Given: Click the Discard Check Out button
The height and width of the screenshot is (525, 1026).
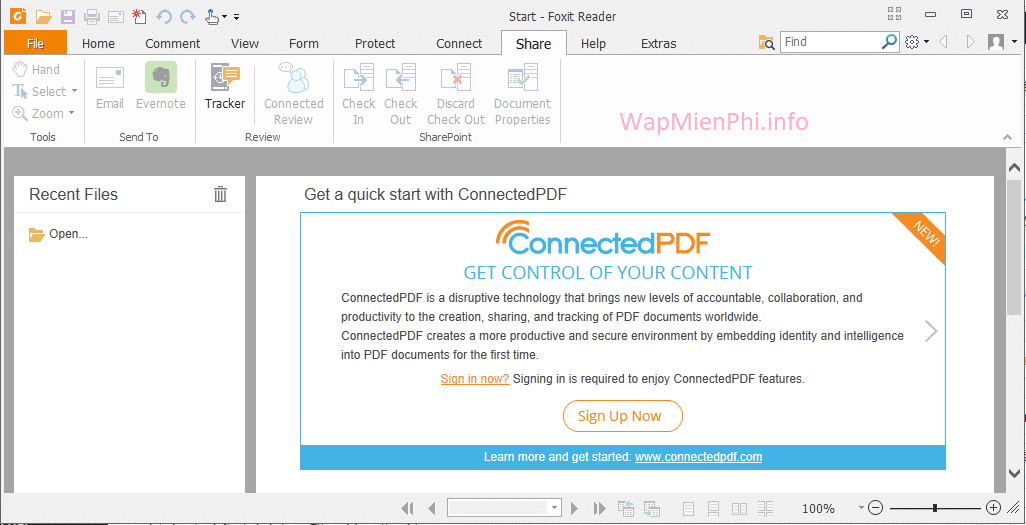Looking at the screenshot, I should (456, 94).
